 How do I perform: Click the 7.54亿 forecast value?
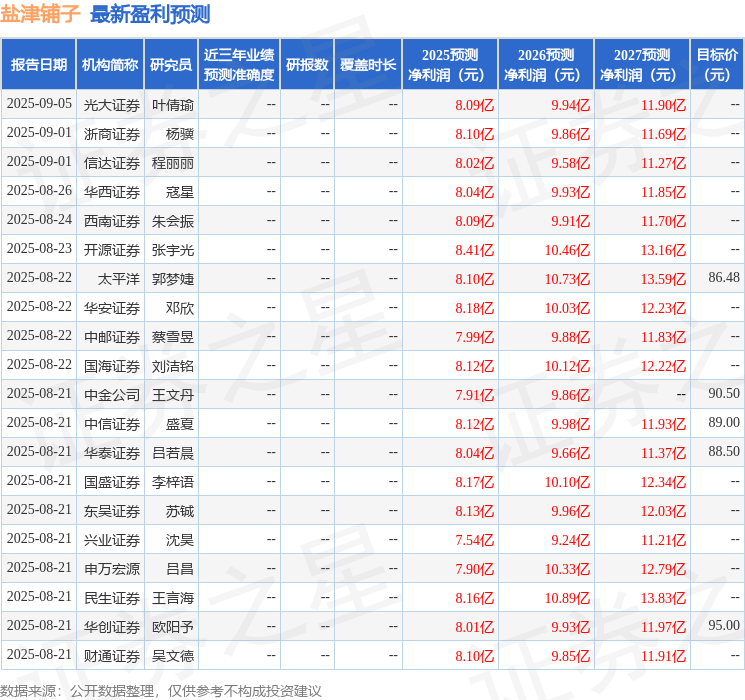click(x=475, y=540)
